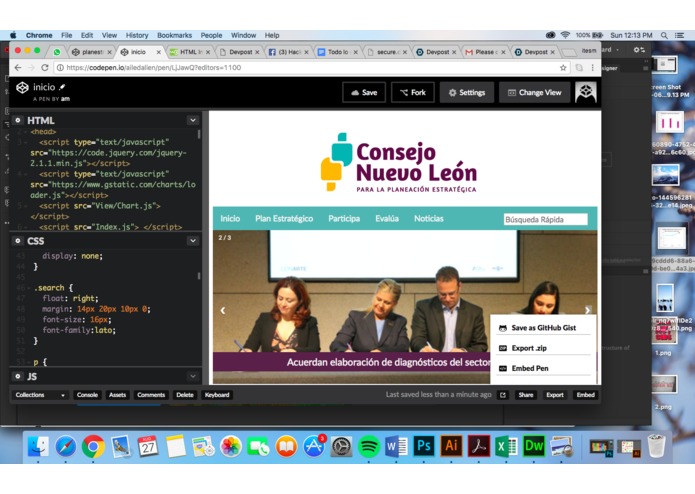695x494 pixels.
Task: Open Finder from the dock
Action: pos(38,446)
